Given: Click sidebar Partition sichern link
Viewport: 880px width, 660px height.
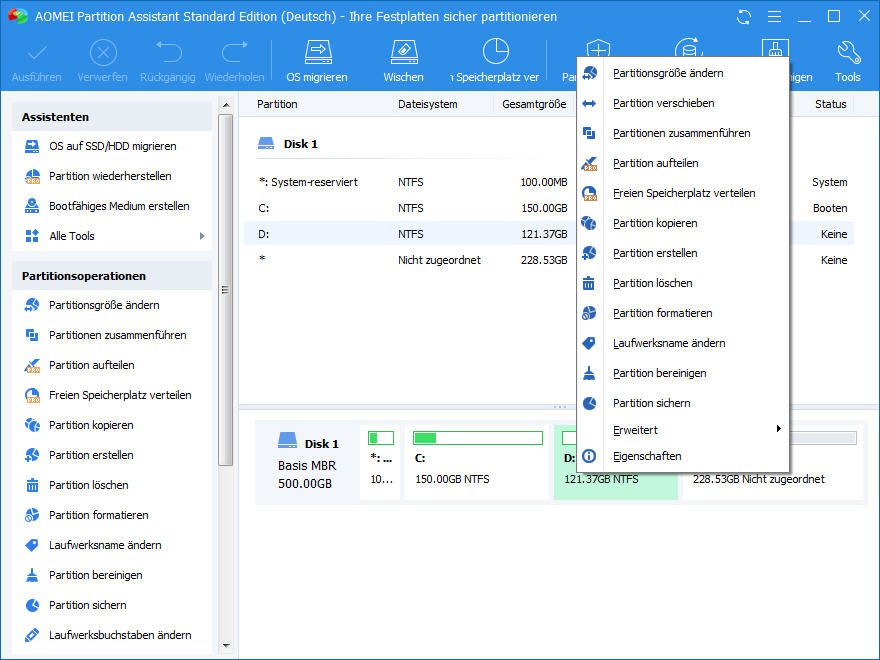Looking at the screenshot, I should tap(88, 605).
